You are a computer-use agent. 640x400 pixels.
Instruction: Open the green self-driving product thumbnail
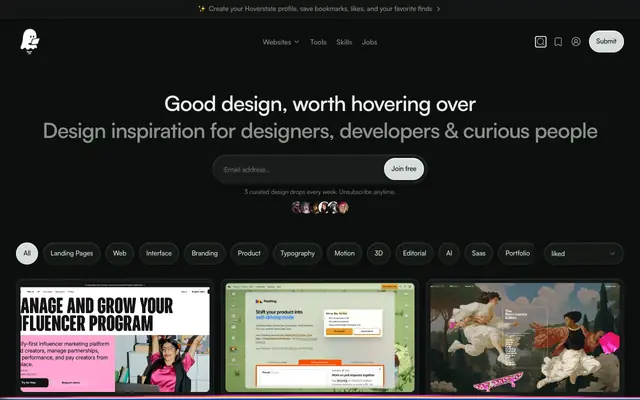tap(320, 338)
